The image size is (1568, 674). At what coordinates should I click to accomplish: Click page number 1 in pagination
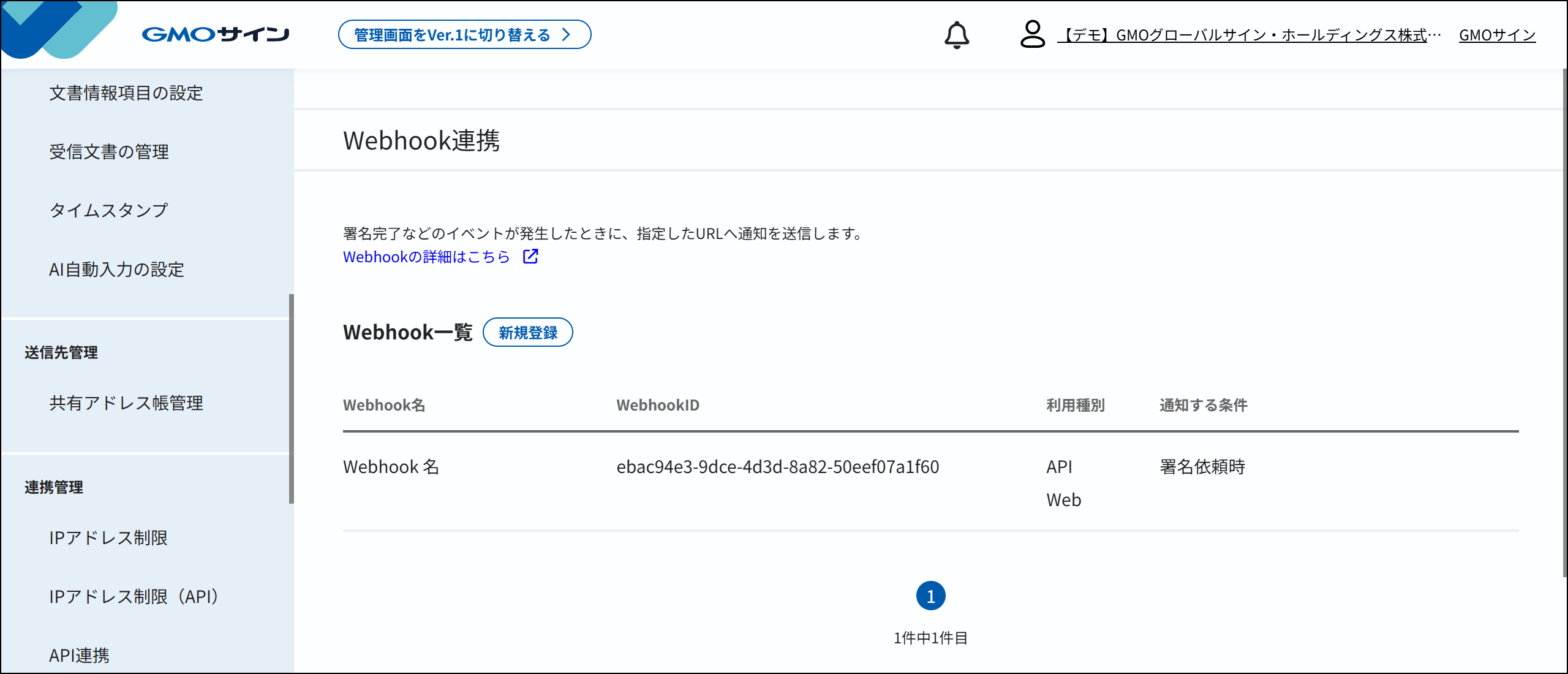pos(930,596)
